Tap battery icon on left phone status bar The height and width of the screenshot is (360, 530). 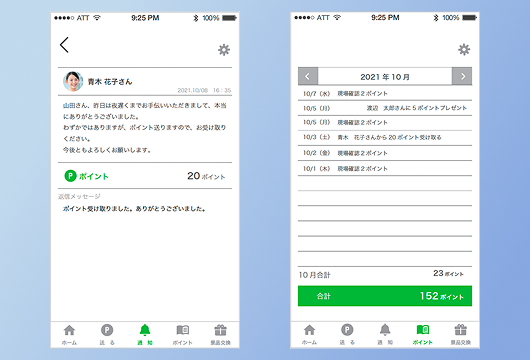[230, 18]
